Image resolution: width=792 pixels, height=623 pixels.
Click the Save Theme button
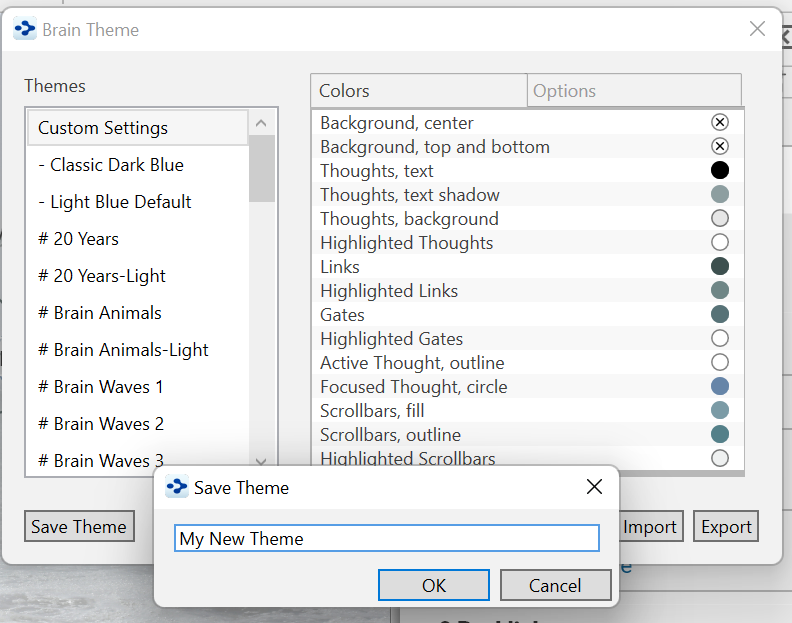coord(79,527)
